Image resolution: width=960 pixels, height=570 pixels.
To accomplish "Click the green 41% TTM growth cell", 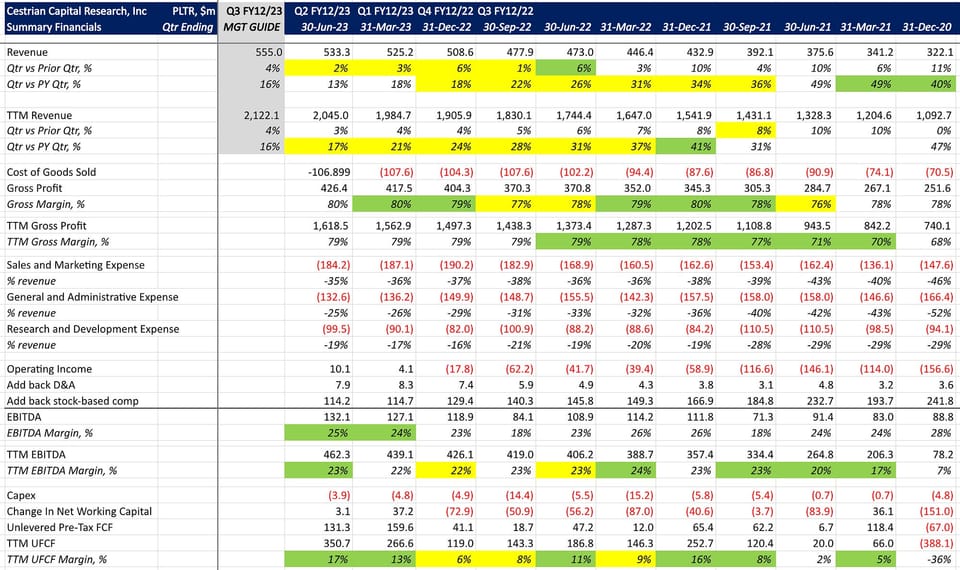I will [x=685, y=146].
